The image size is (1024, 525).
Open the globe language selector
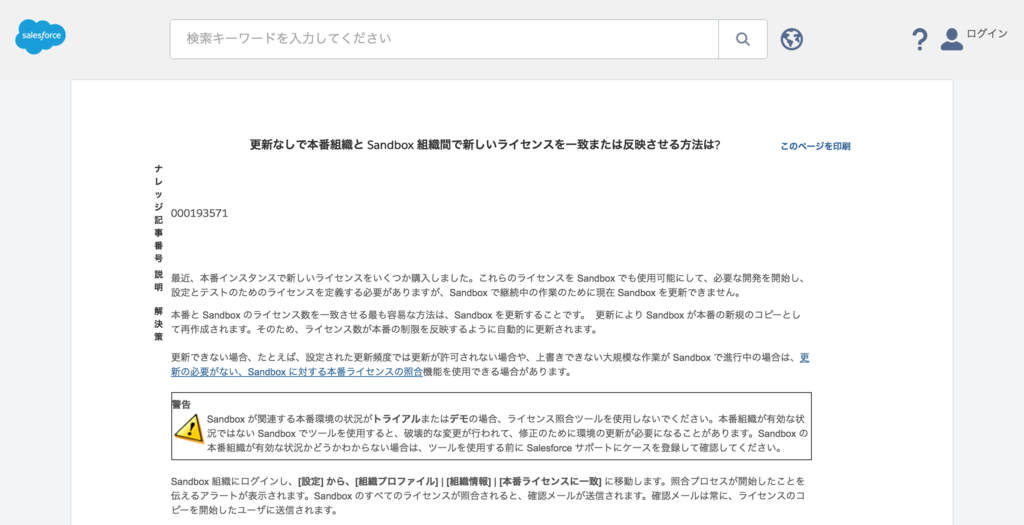click(x=792, y=39)
